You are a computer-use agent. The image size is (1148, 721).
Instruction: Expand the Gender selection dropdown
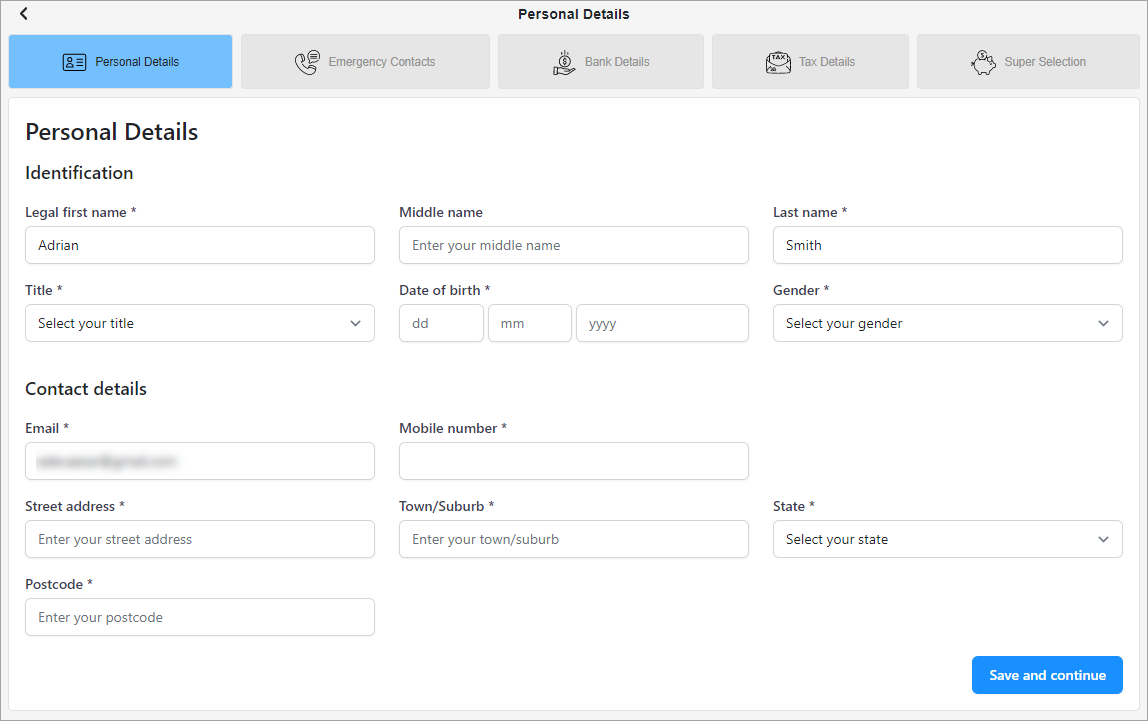click(947, 323)
